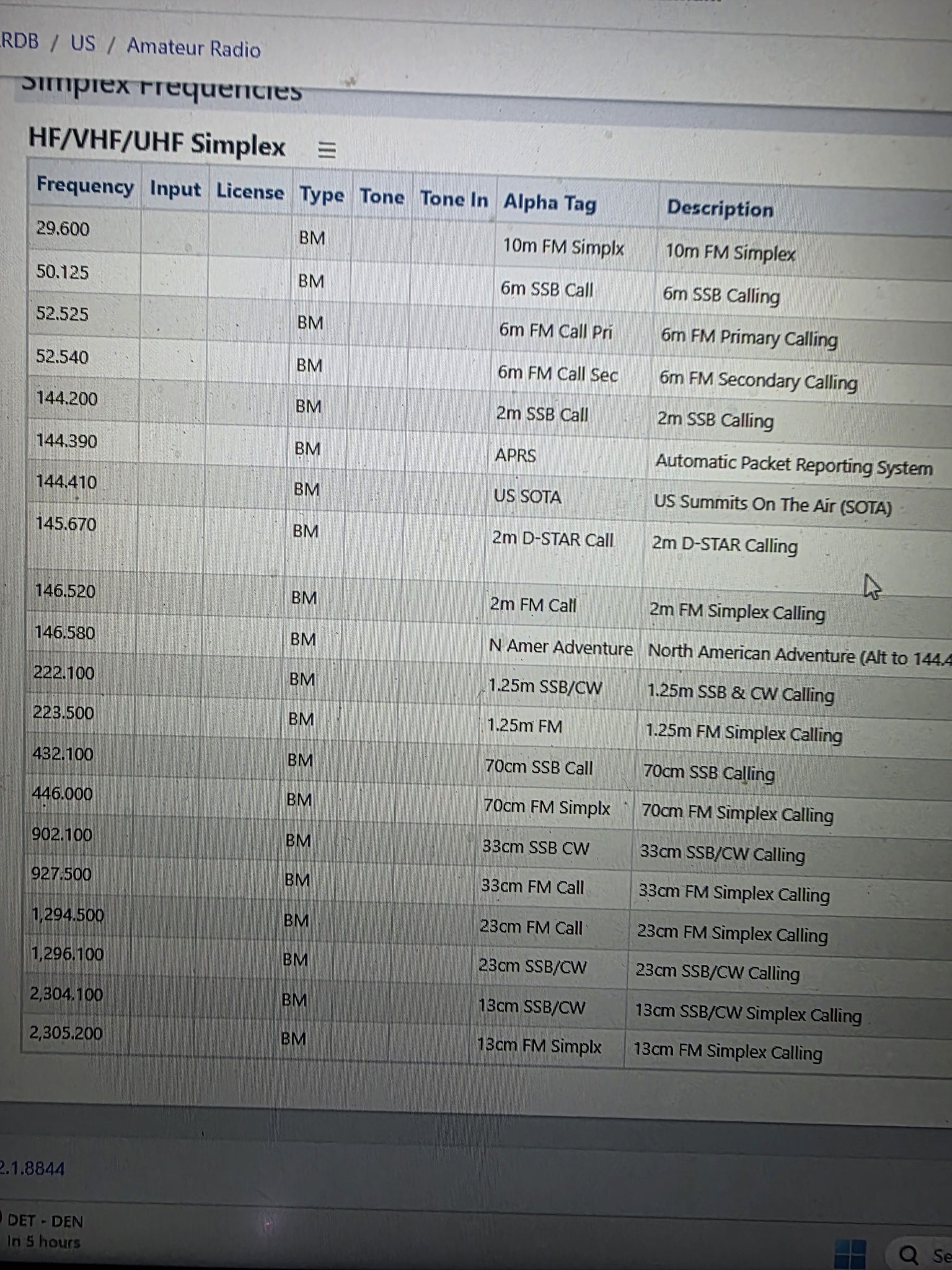Click the APRS alpha tag cell
Screen dimensions: 952x1270
(515, 455)
